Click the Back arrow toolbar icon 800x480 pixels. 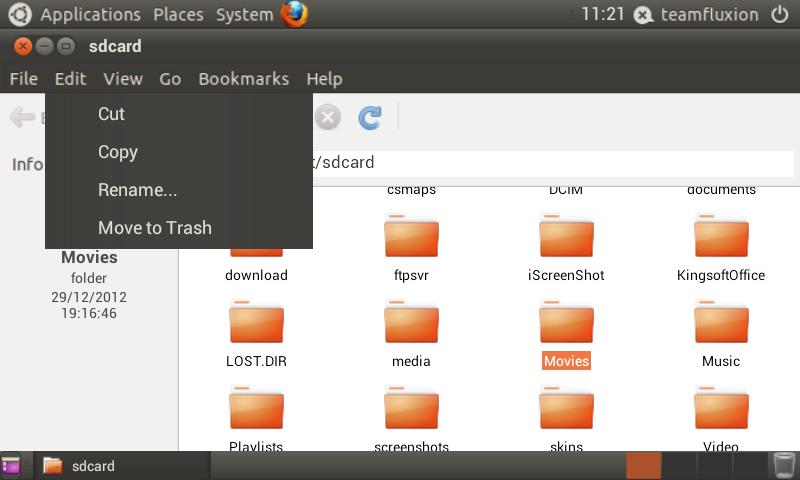coord(22,117)
